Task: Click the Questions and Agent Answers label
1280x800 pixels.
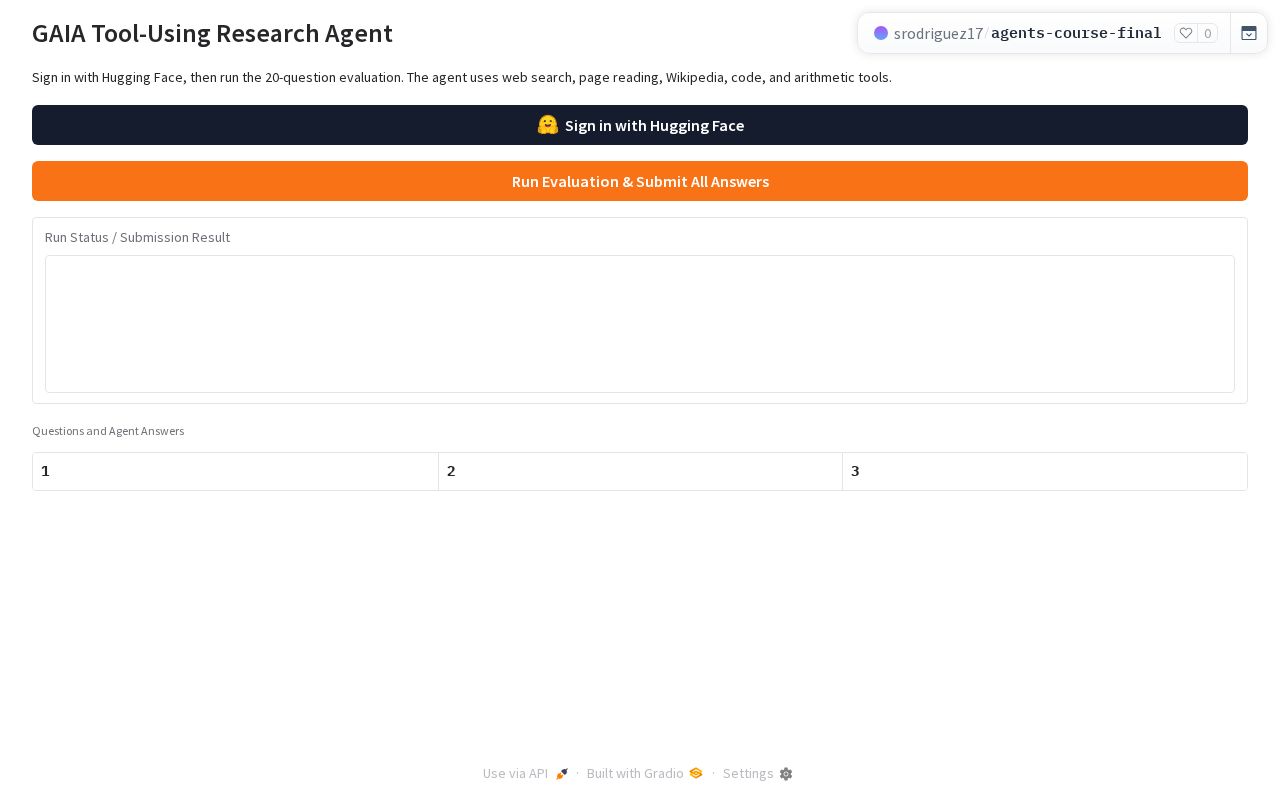Action: tap(108, 431)
